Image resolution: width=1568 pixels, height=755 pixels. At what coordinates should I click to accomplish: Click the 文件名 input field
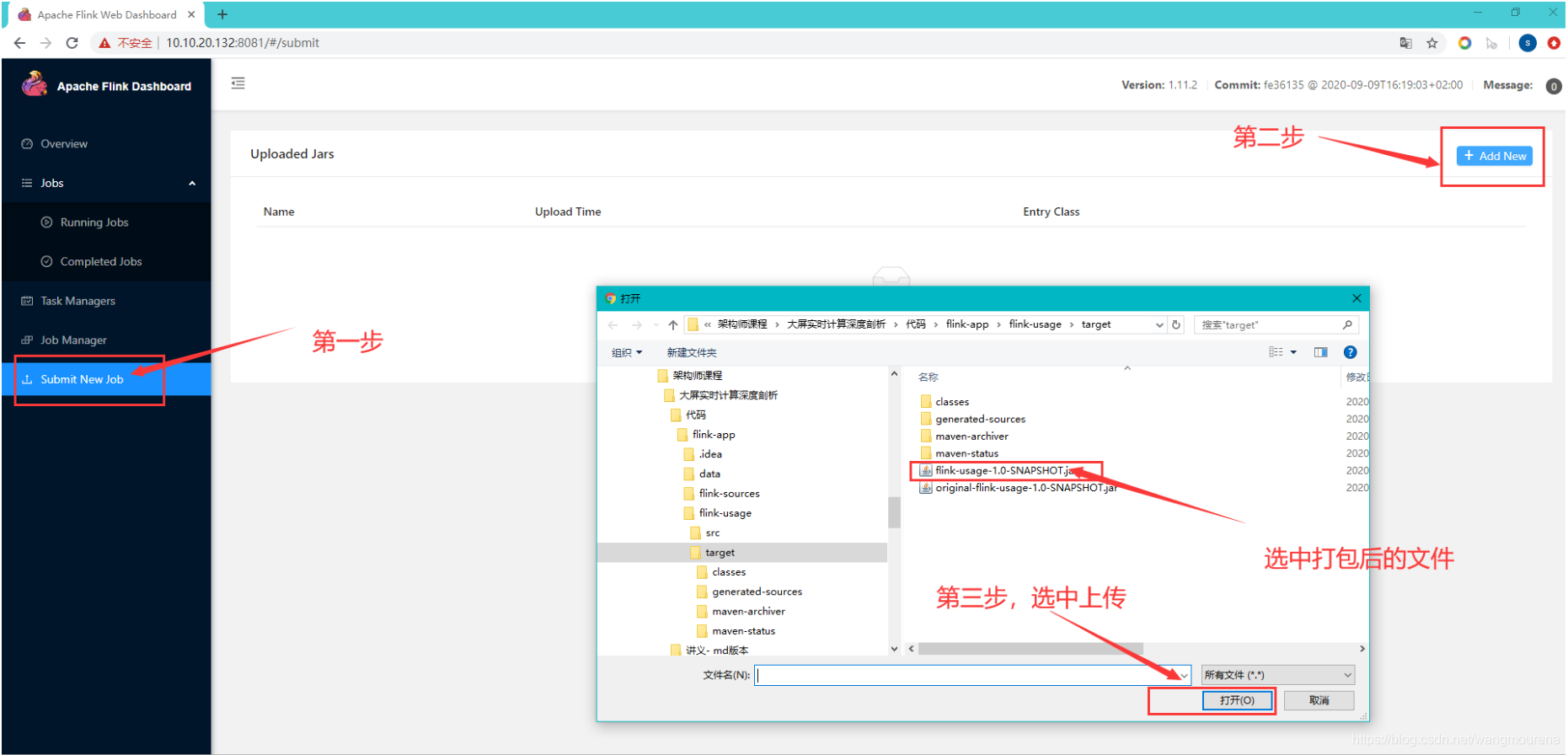[966, 675]
